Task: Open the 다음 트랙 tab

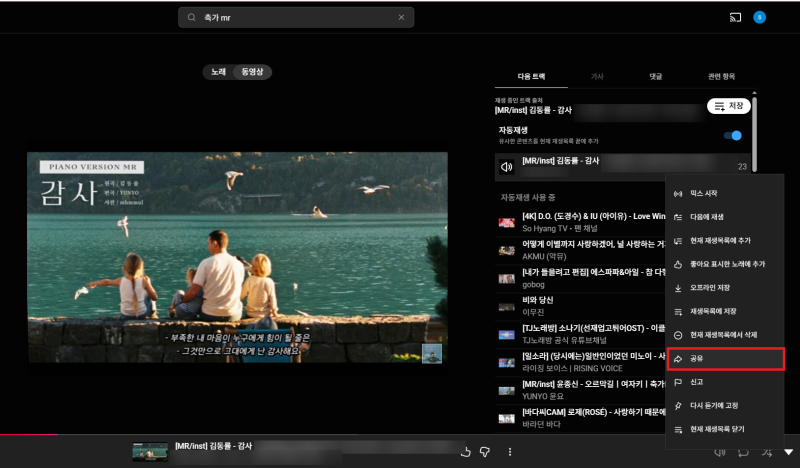Action: tap(531, 77)
